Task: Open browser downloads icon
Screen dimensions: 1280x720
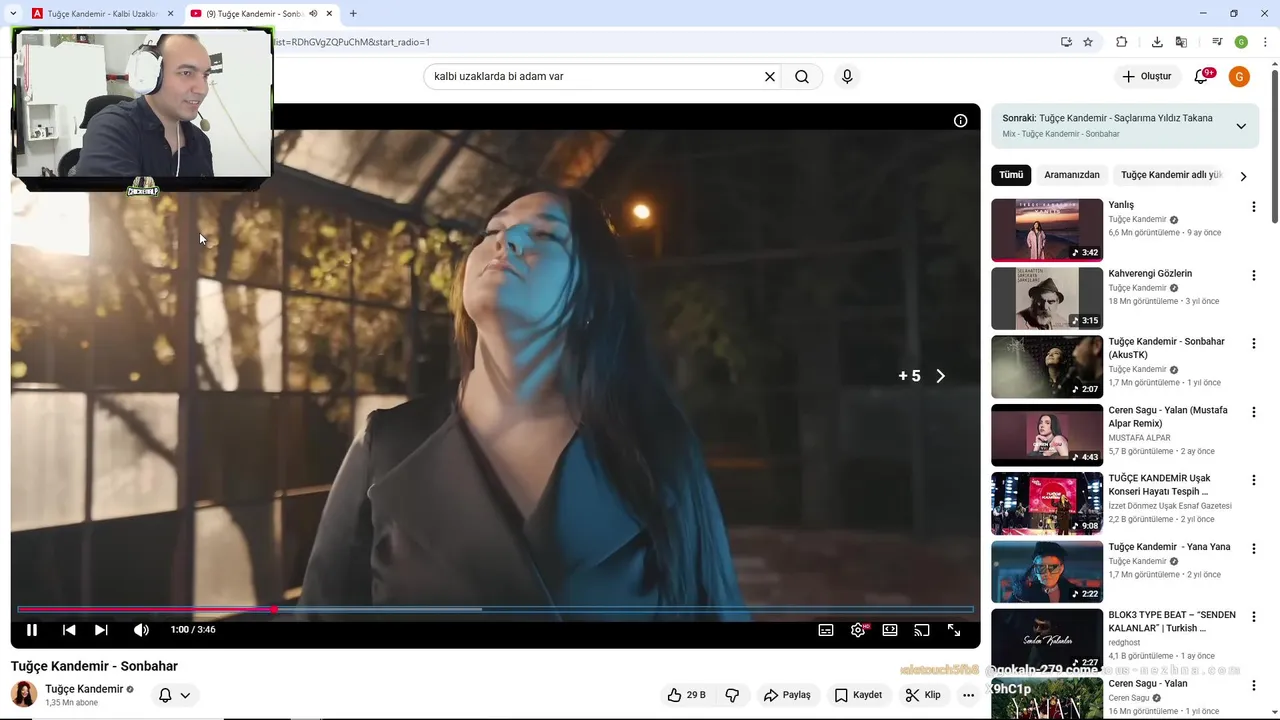Action: [x=1157, y=42]
